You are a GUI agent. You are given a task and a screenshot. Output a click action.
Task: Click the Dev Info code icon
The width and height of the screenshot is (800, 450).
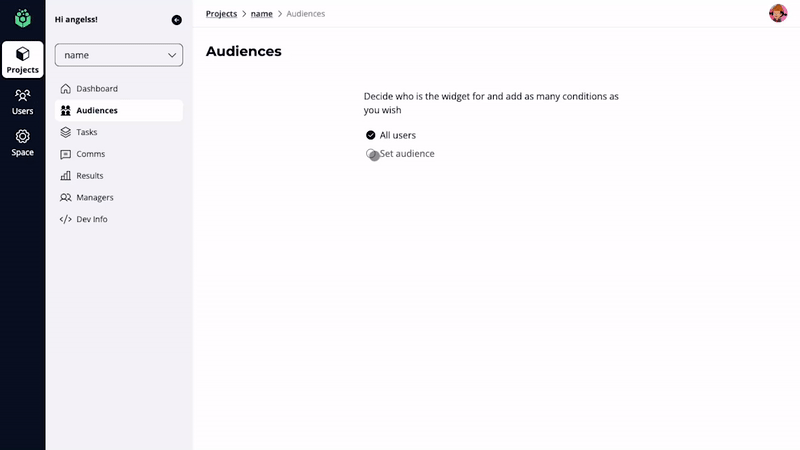click(x=65, y=219)
